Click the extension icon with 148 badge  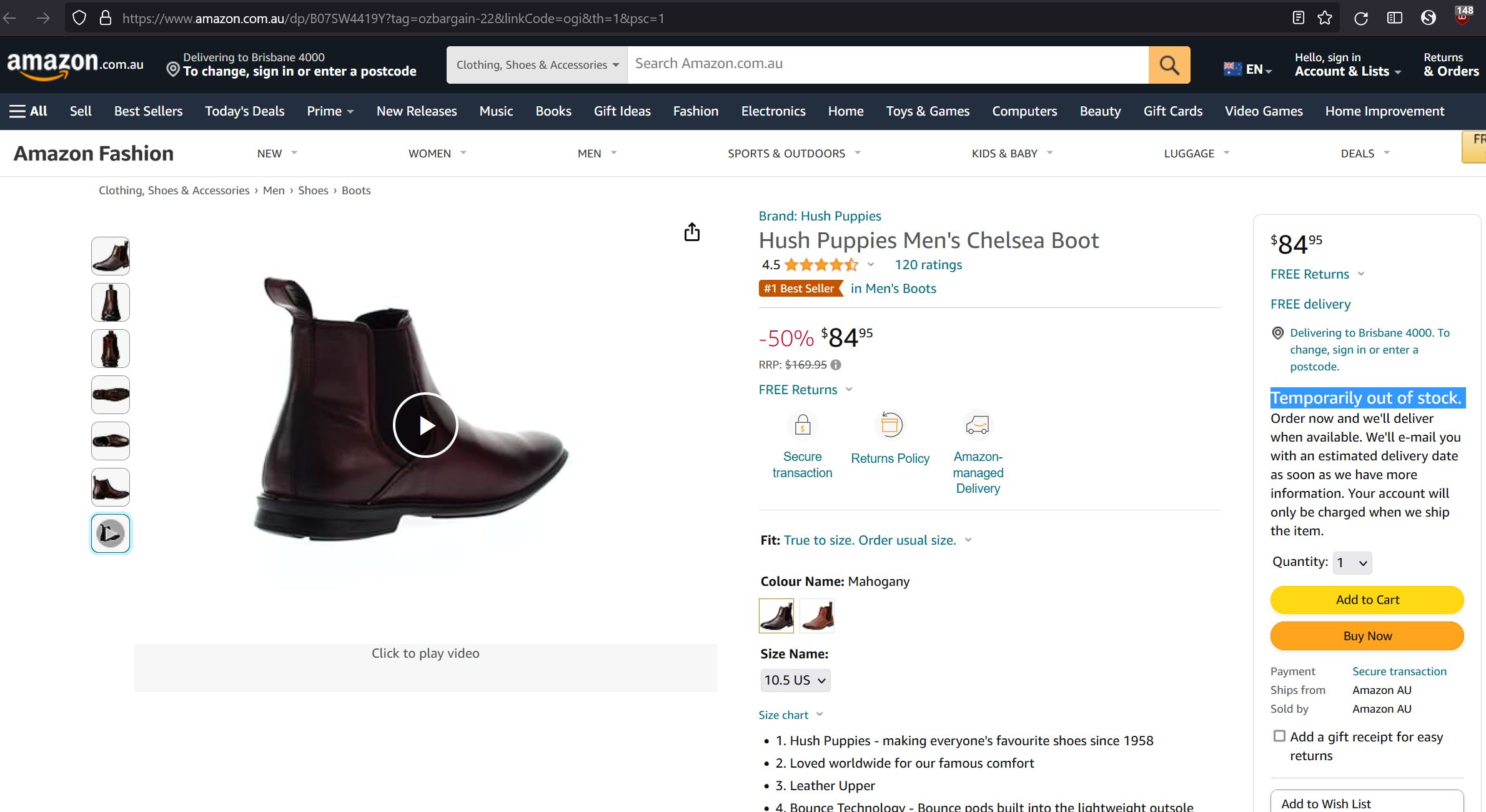pyautogui.click(x=1463, y=15)
